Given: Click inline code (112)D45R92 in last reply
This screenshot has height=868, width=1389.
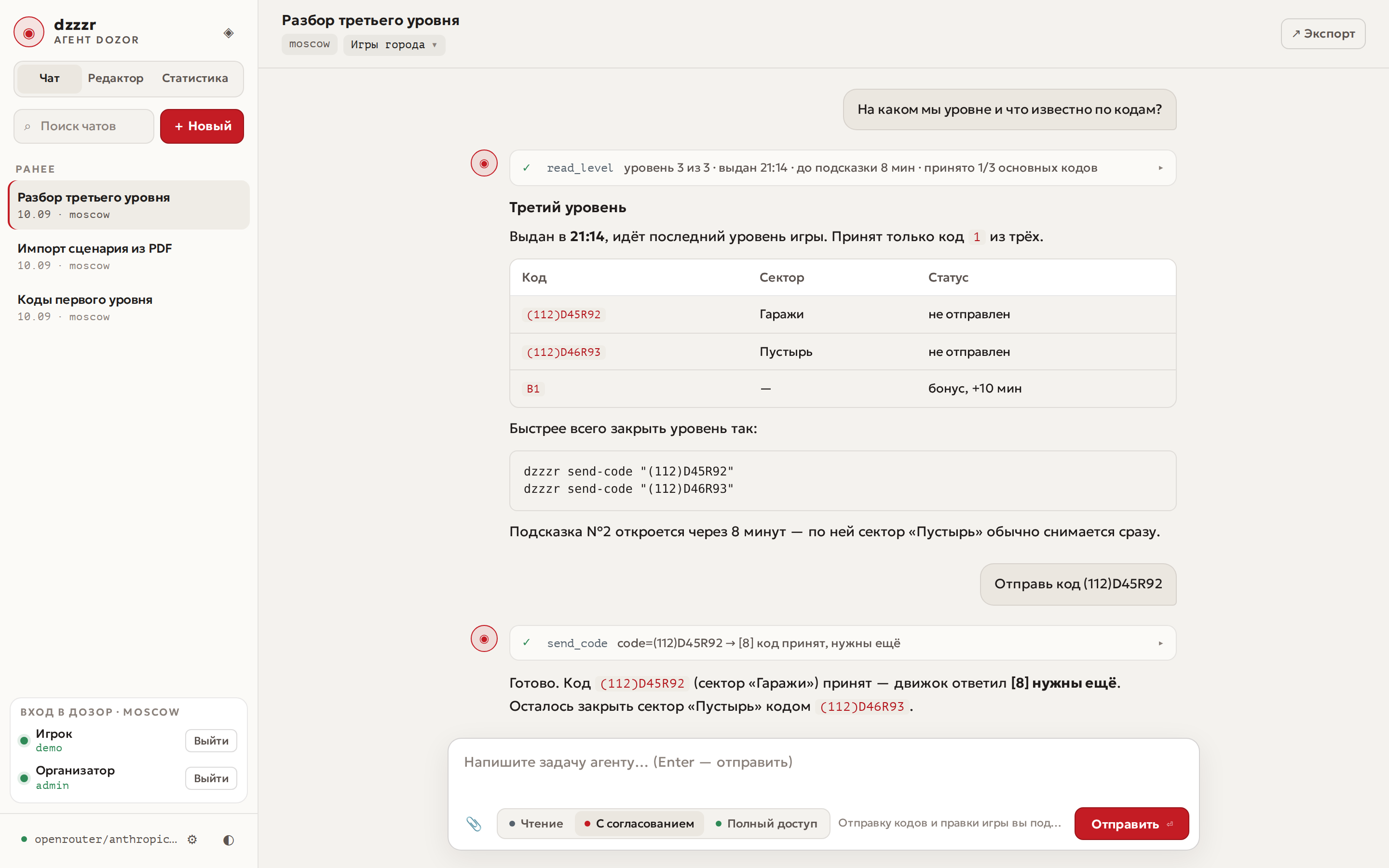Looking at the screenshot, I should coord(642,684).
